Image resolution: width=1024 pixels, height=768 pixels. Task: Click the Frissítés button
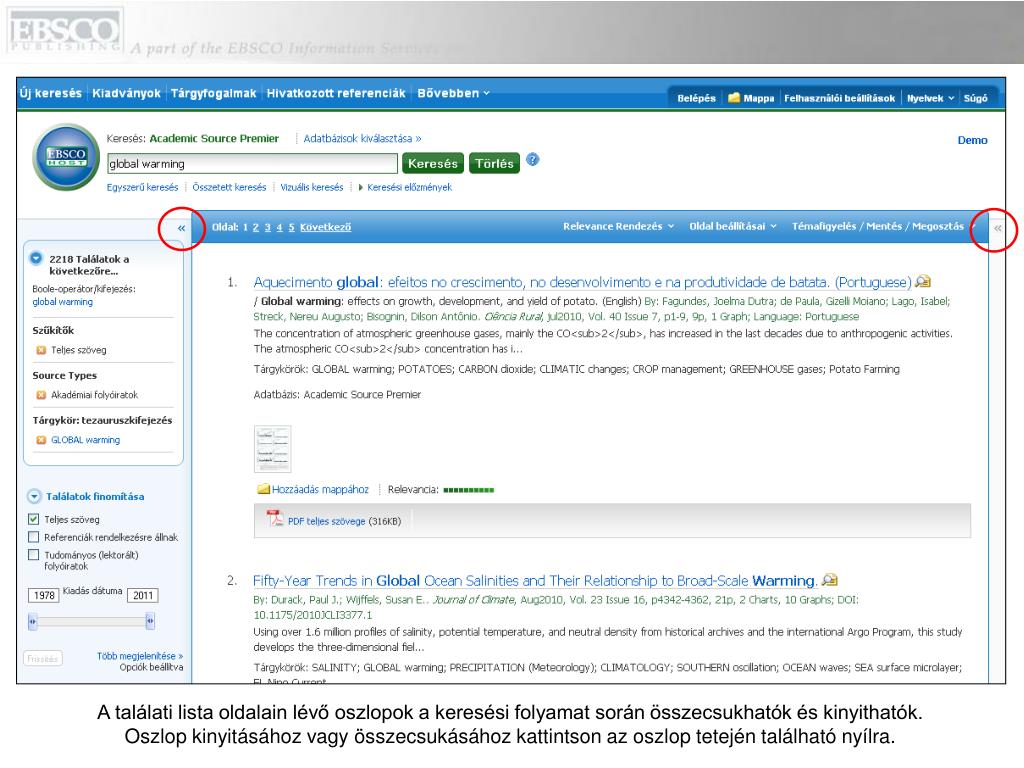[43, 659]
